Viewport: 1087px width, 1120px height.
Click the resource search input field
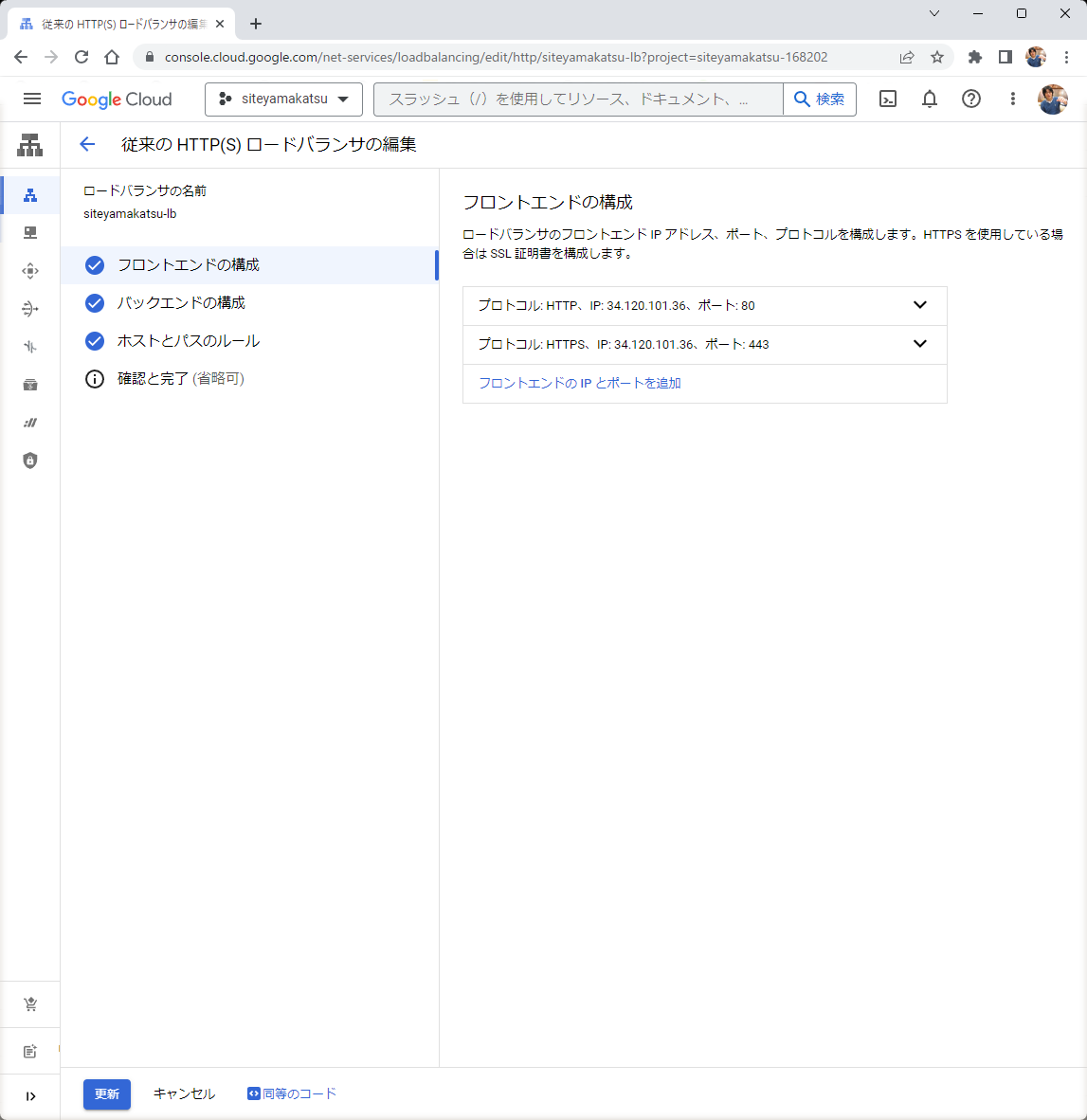point(578,99)
